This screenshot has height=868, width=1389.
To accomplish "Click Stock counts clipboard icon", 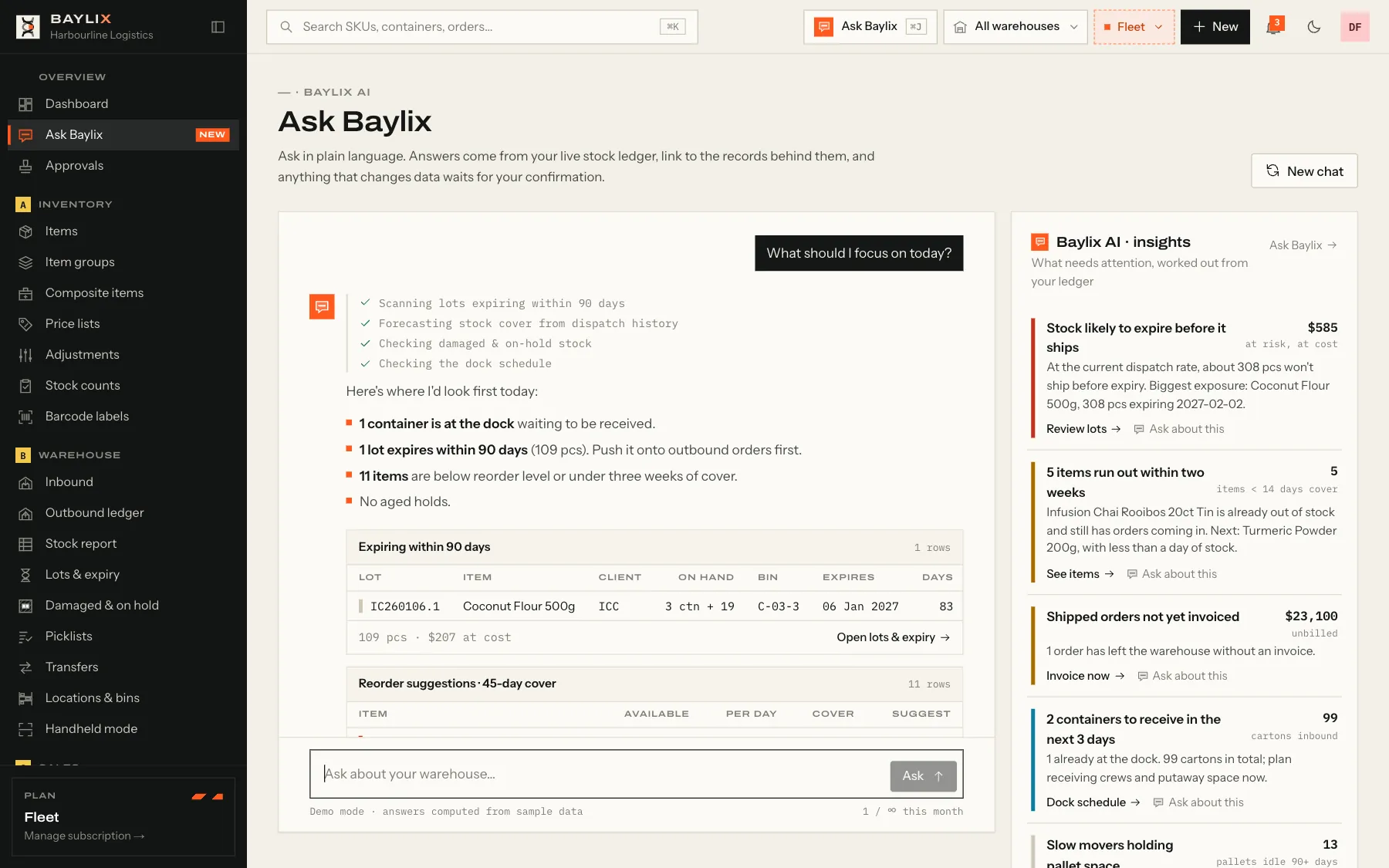I will pyautogui.click(x=25, y=386).
